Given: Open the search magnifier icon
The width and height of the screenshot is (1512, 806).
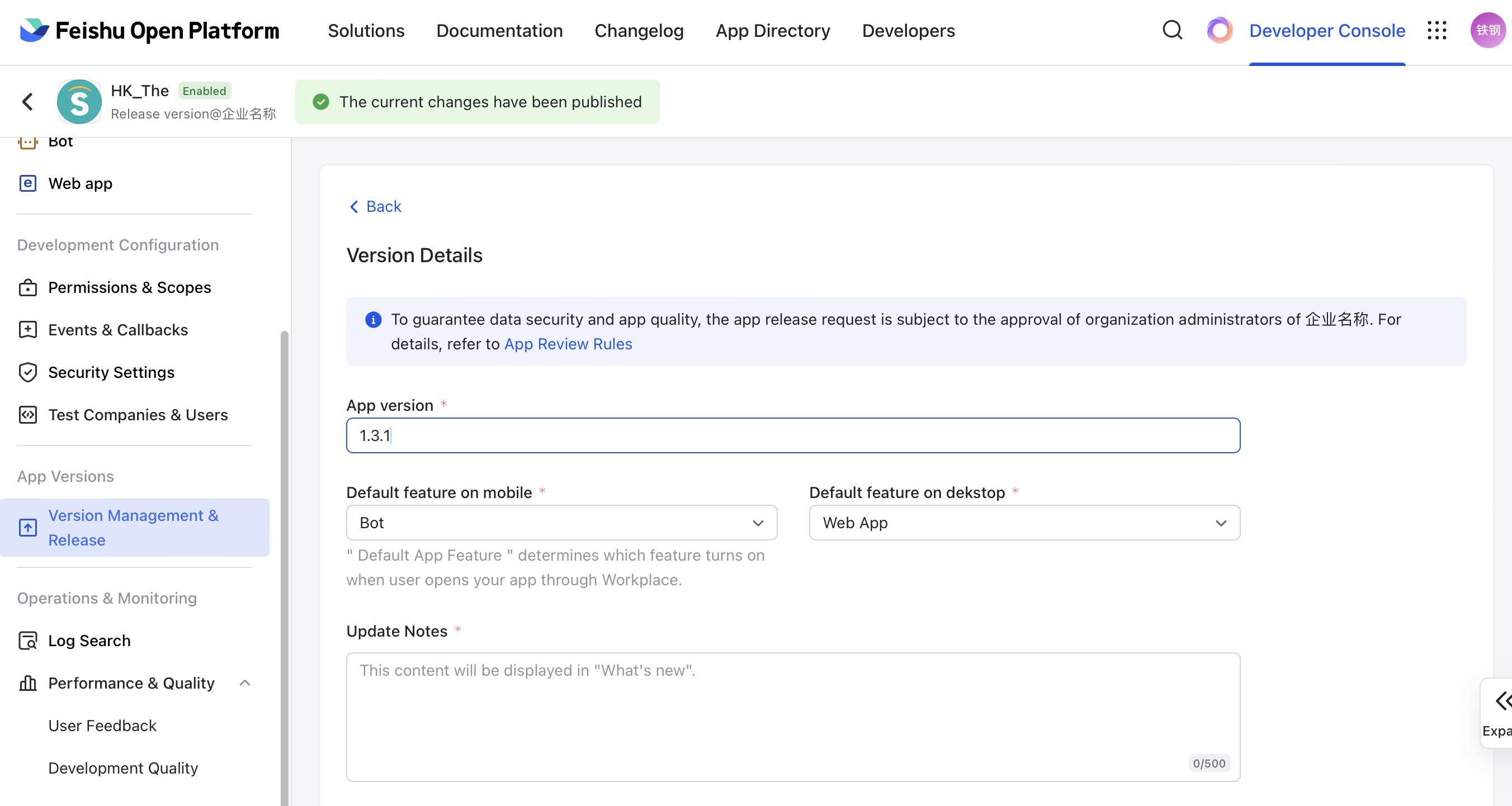Looking at the screenshot, I should coord(1172,30).
